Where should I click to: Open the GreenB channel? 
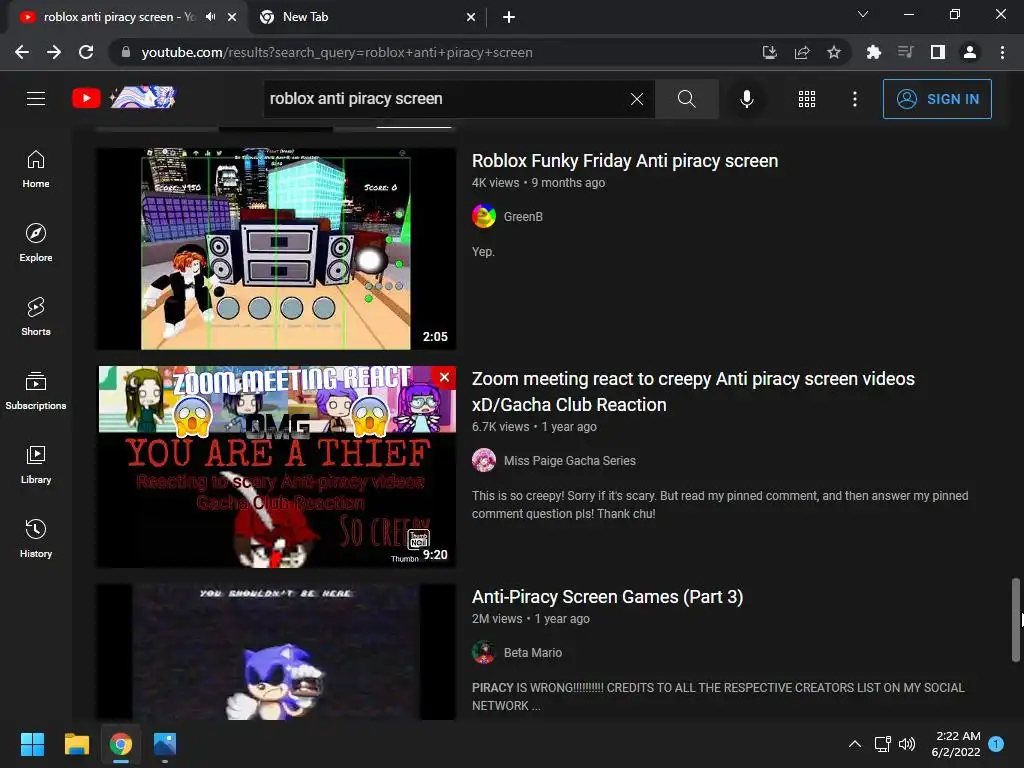(523, 216)
